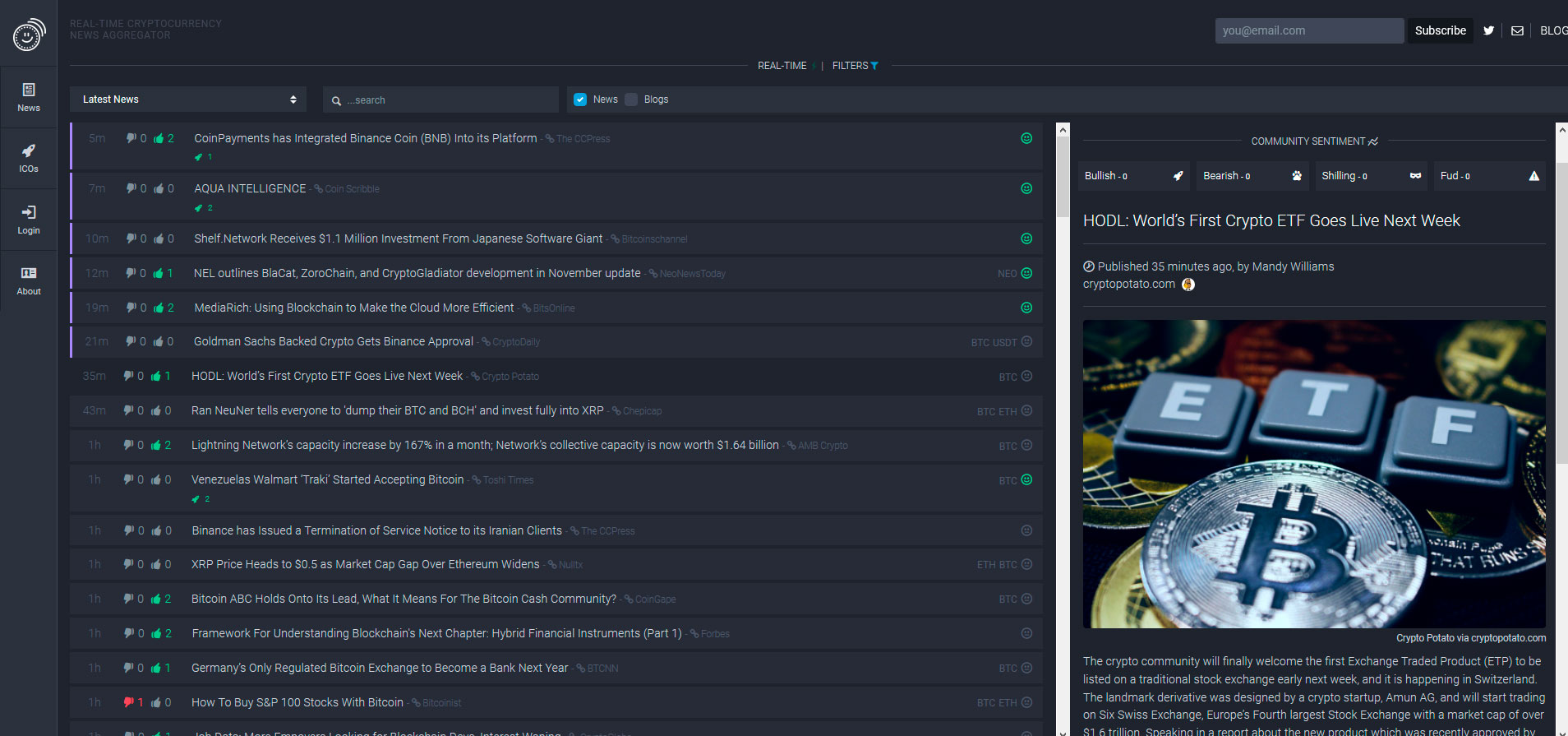The height and width of the screenshot is (736, 1568).
Task: Open cryptopotato.com source link
Action: coord(1129,284)
